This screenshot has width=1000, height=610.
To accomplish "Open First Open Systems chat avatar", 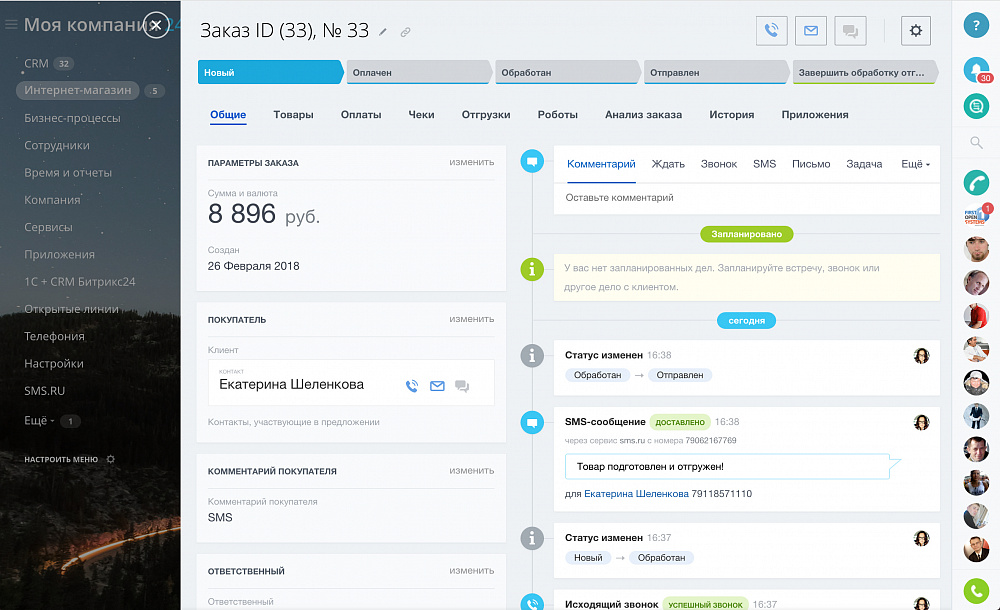I will 976,216.
